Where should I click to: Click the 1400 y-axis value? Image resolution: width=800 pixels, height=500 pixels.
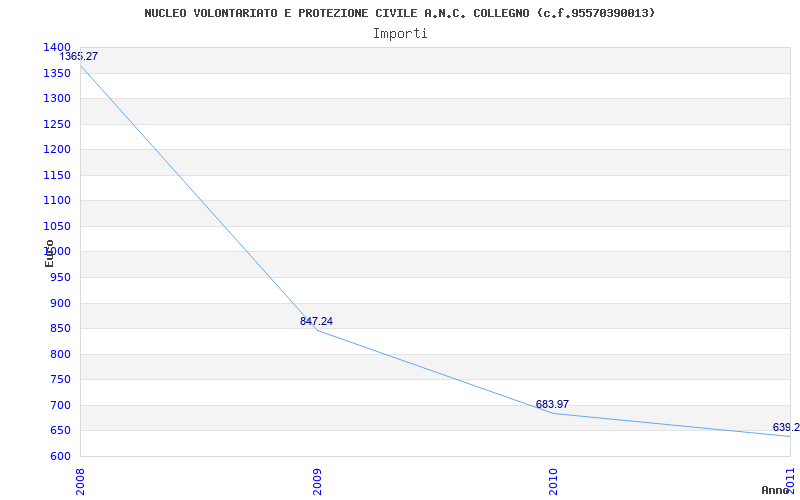(x=57, y=47)
